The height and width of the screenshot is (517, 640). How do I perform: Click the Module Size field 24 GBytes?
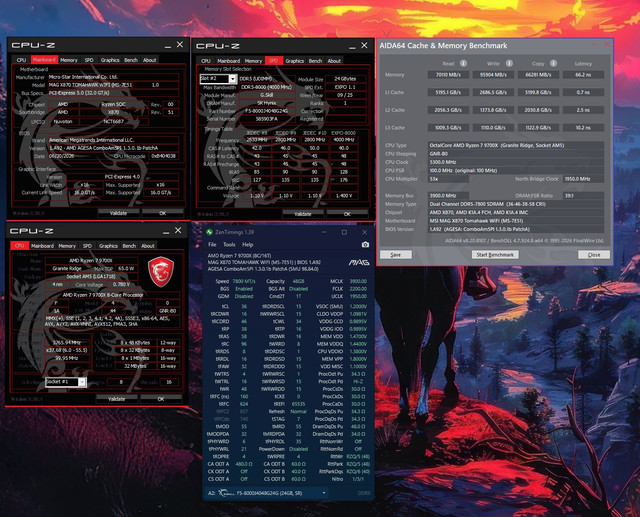(x=345, y=79)
